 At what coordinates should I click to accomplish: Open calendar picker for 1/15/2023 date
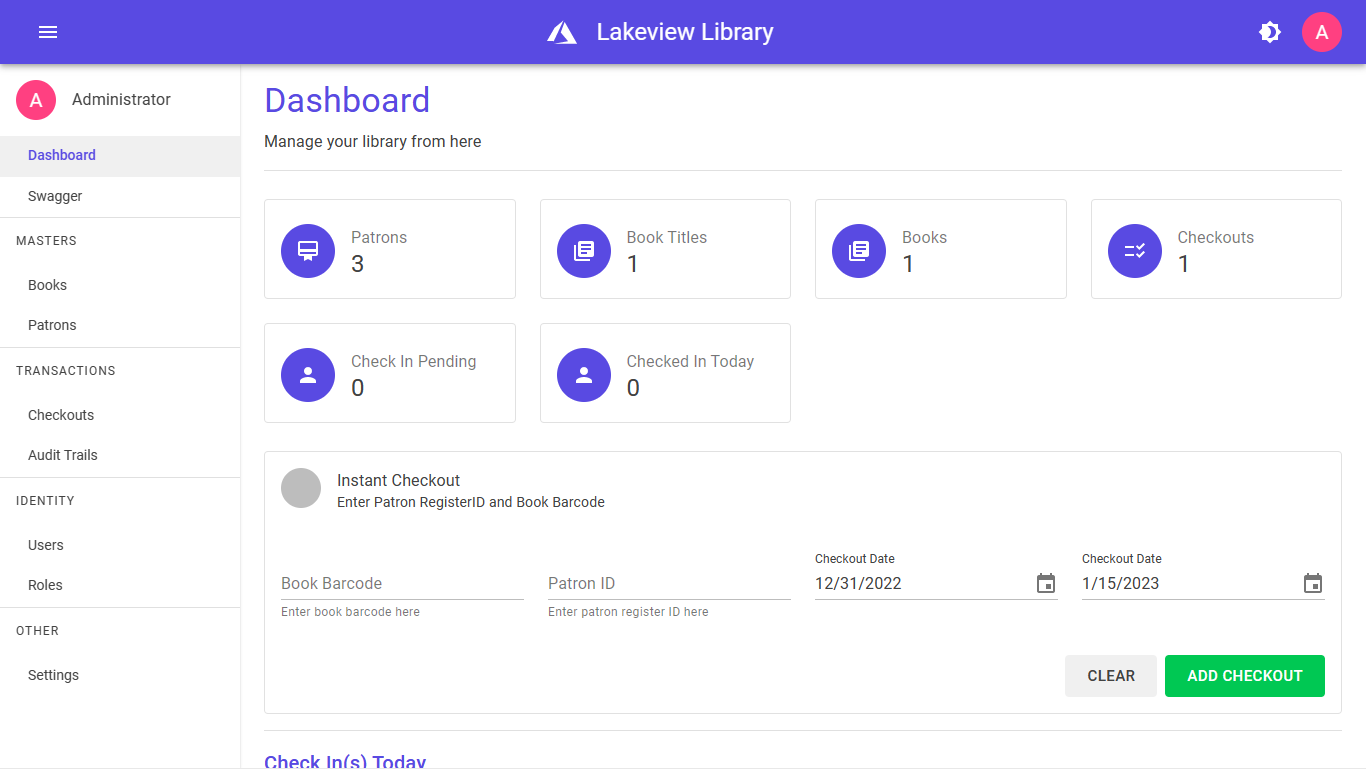1313,583
